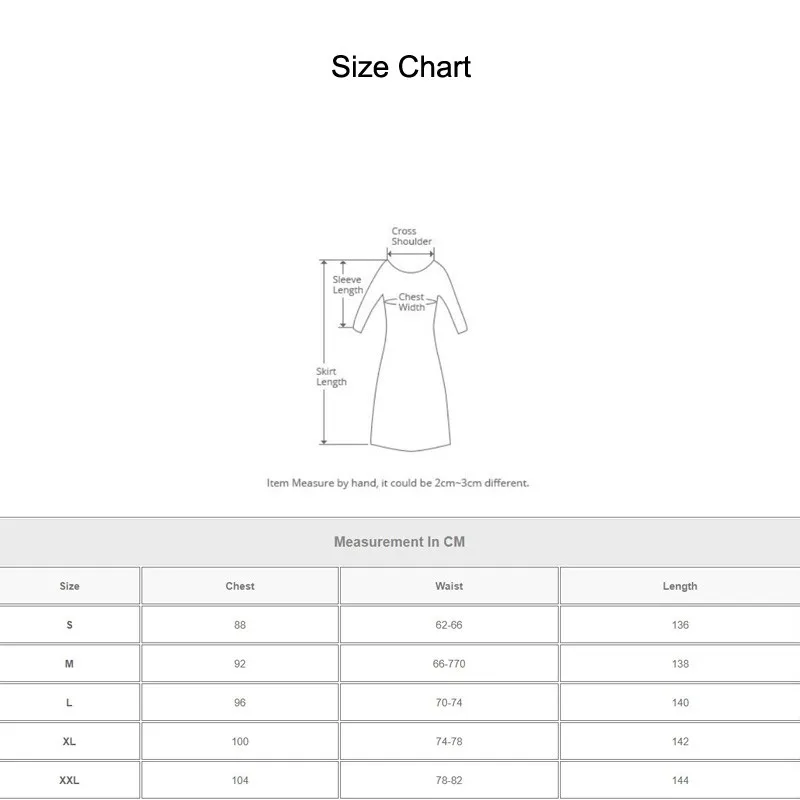Viewport: 800px width, 800px height.
Task: Click the Chest Width label
Action: (x=411, y=302)
